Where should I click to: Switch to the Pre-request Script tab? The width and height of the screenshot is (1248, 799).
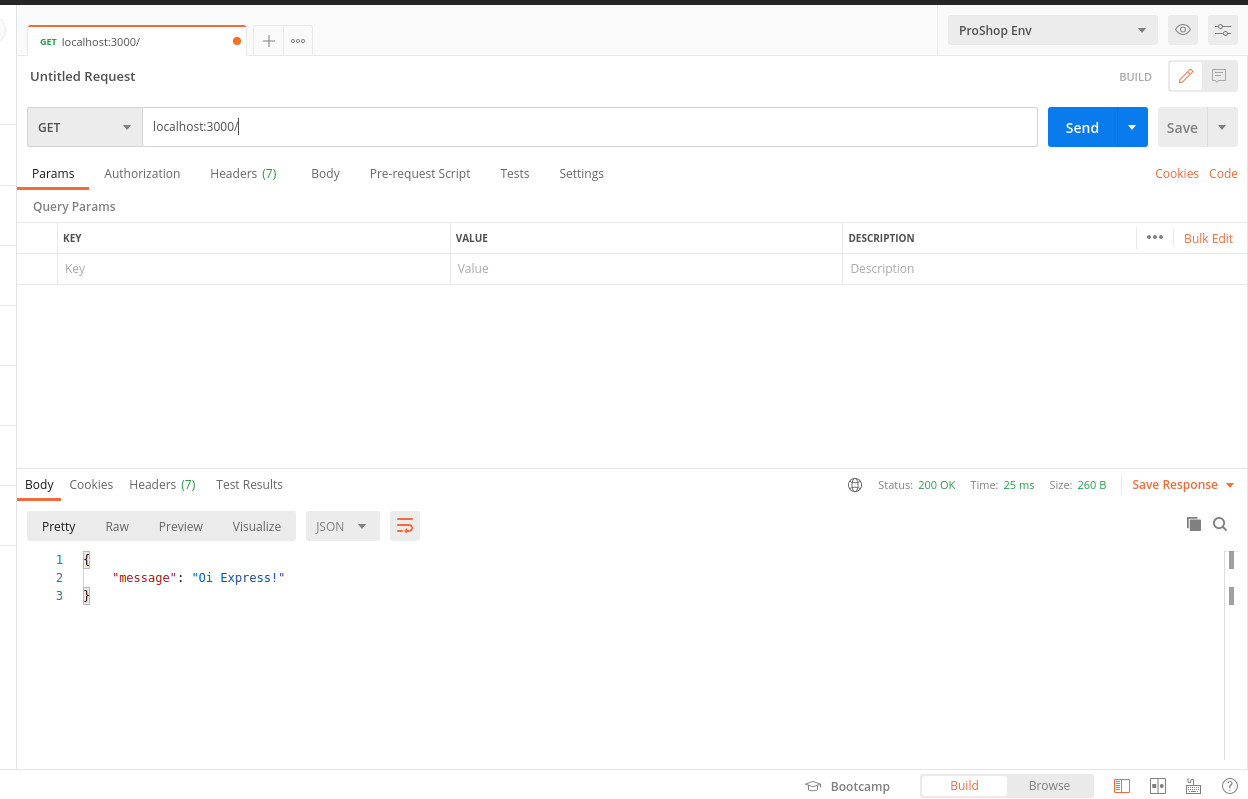click(419, 173)
